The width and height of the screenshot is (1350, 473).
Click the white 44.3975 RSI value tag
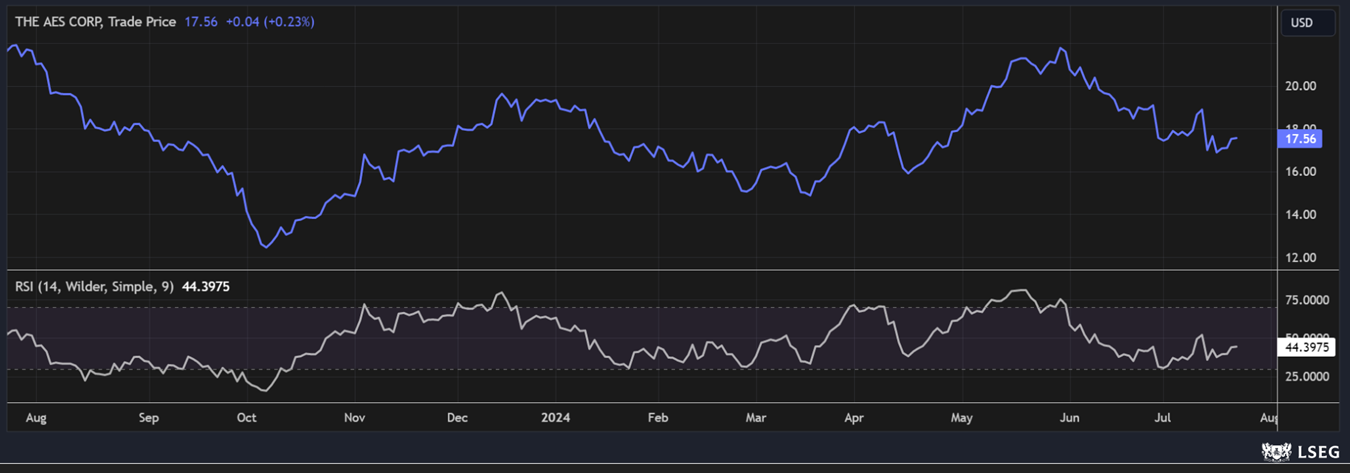[1307, 347]
